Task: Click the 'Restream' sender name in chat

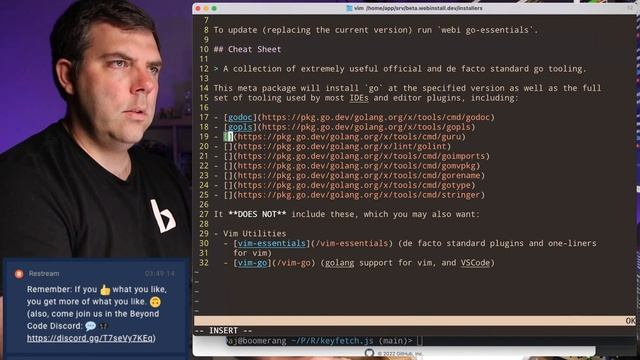Action: [x=44, y=274]
